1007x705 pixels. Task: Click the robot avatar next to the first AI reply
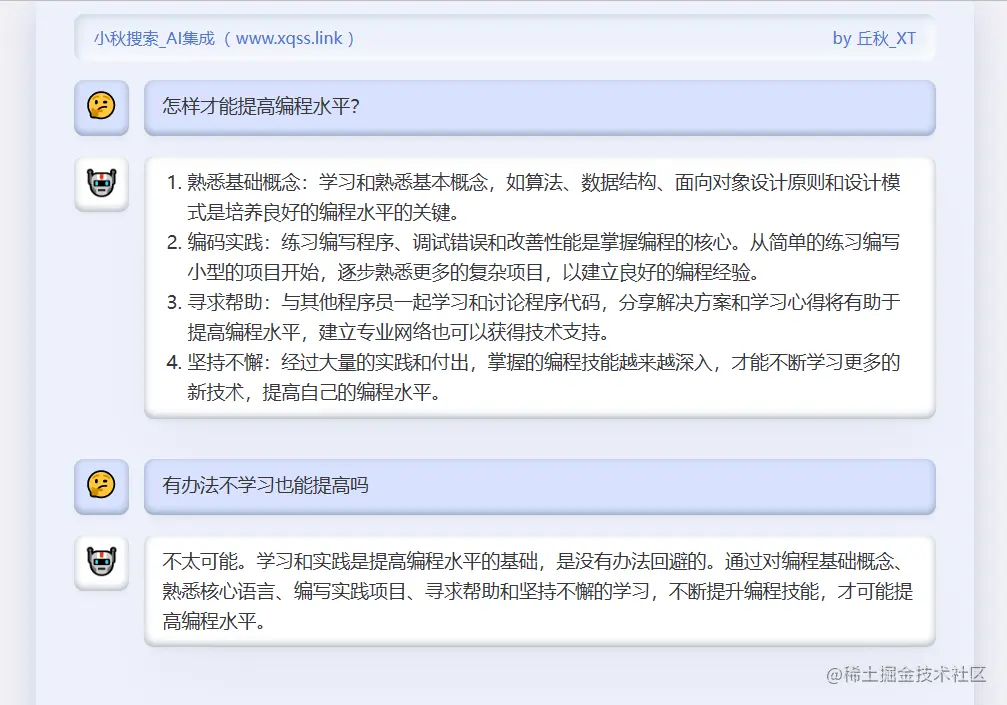101,184
